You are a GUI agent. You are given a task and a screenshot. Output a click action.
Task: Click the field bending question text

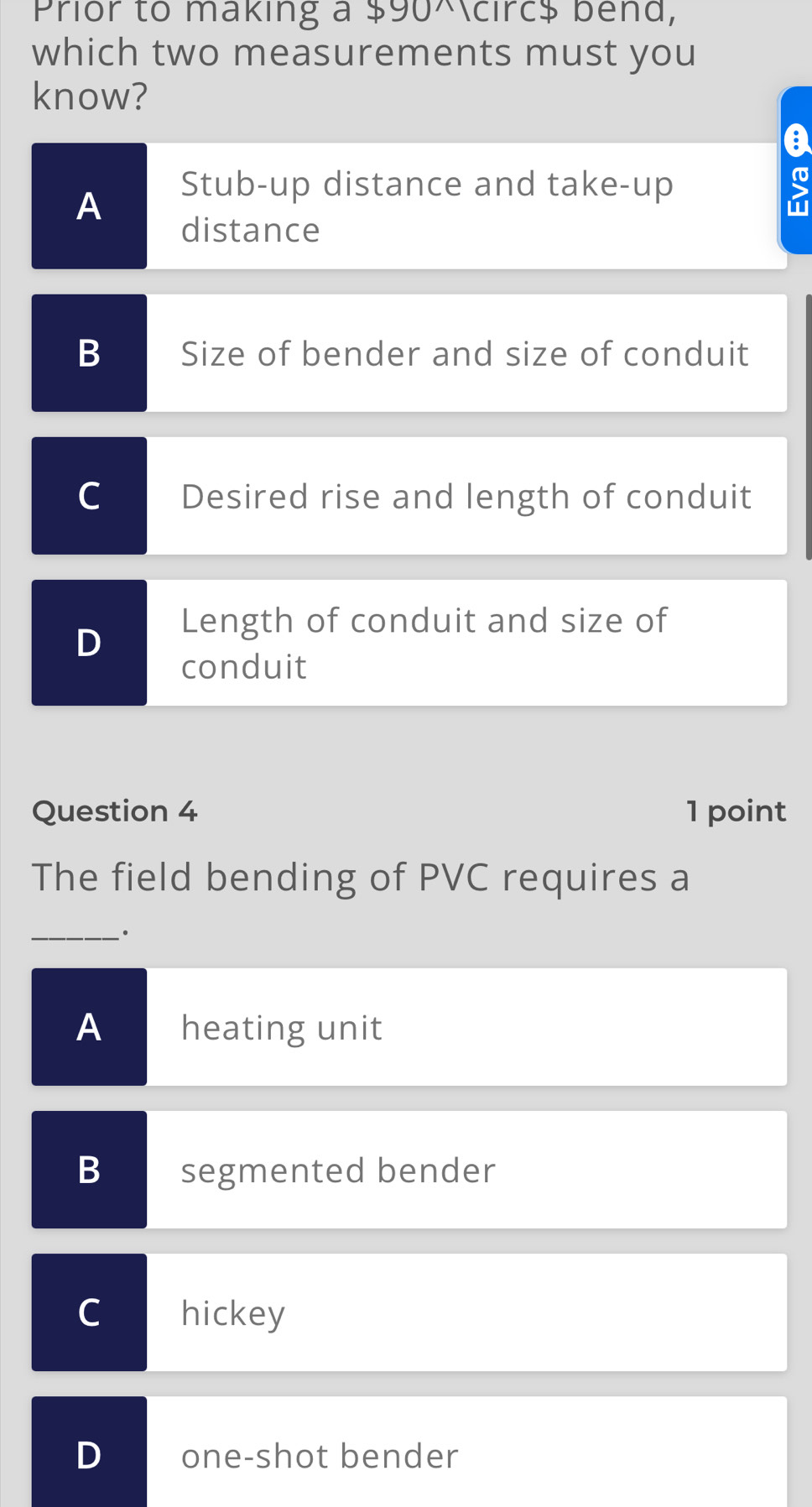point(361,878)
